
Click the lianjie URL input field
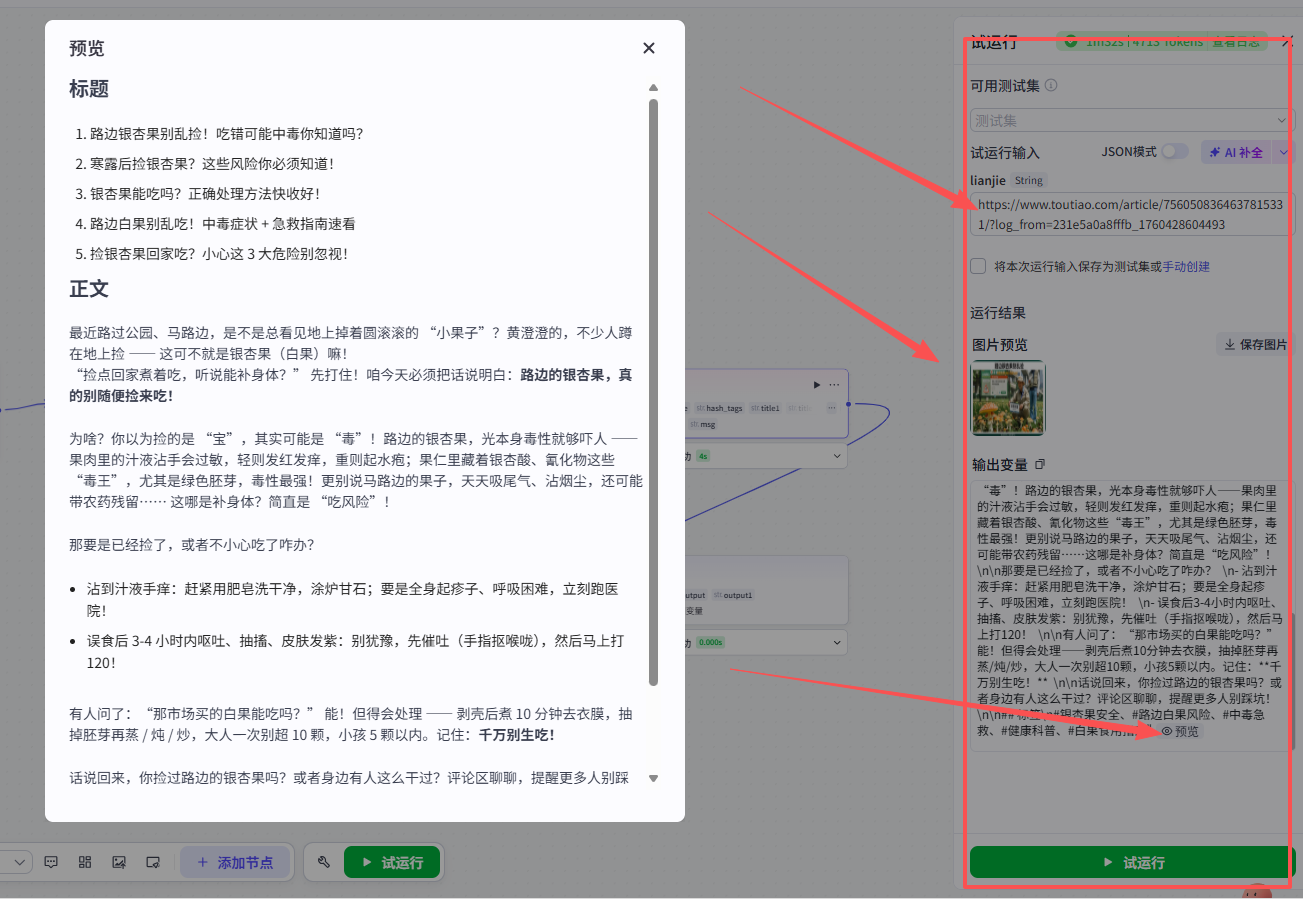click(x=1132, y=215)
